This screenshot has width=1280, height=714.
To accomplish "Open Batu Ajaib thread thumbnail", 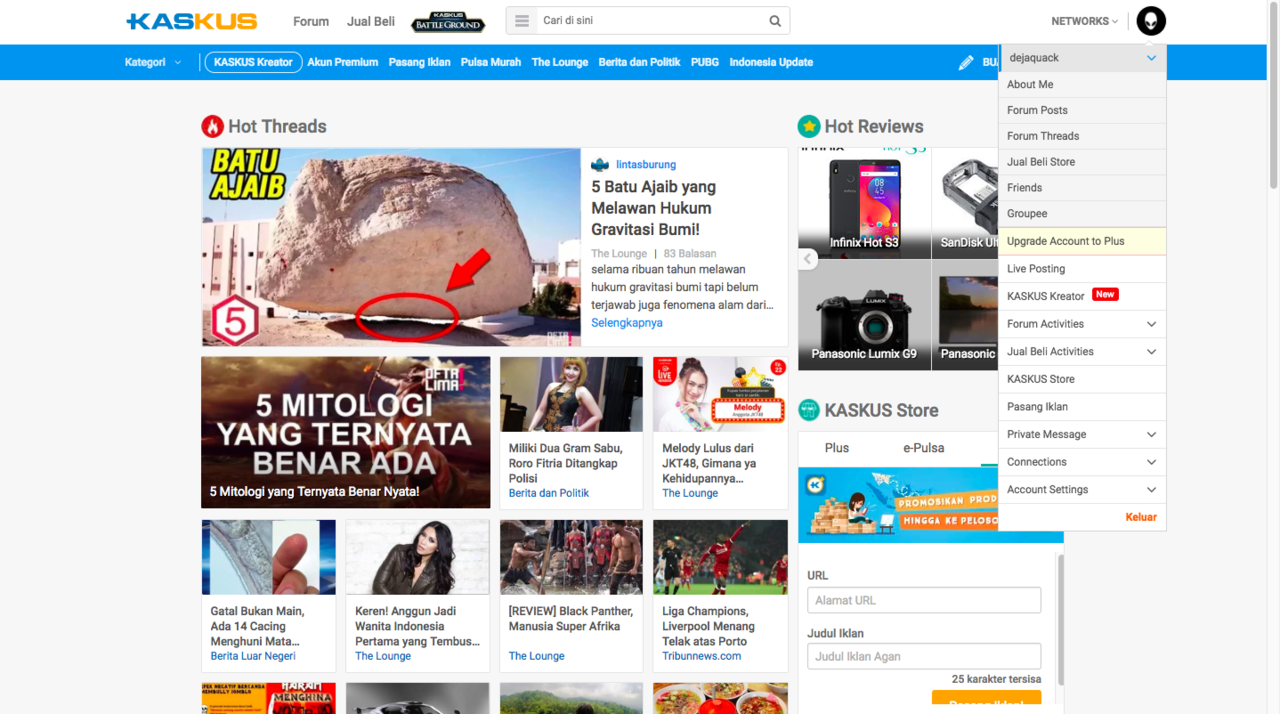I will [x=391, y=247].
